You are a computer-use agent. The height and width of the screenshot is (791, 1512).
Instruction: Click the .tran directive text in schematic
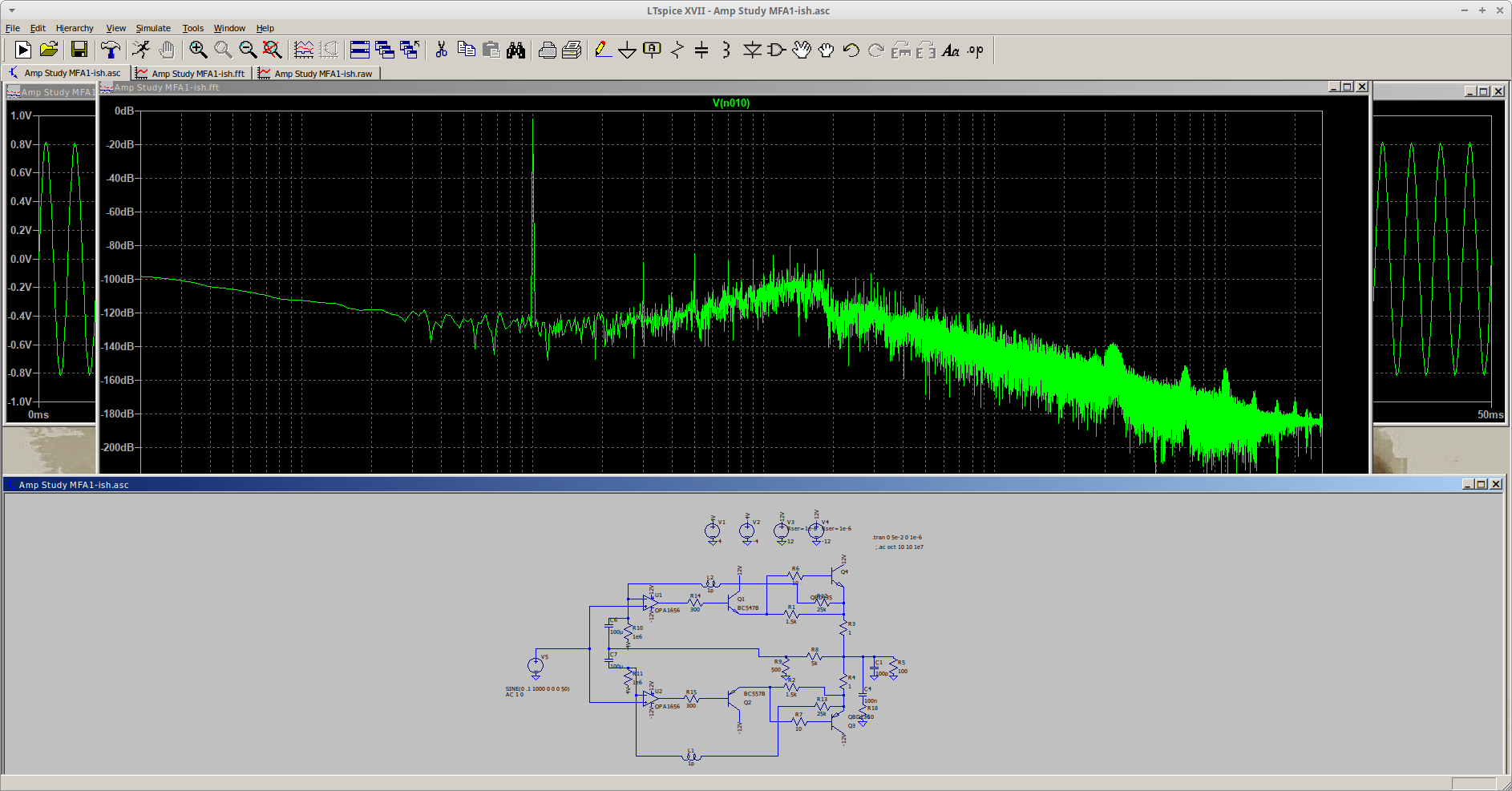pyautogui.click(x=897, y=538)
